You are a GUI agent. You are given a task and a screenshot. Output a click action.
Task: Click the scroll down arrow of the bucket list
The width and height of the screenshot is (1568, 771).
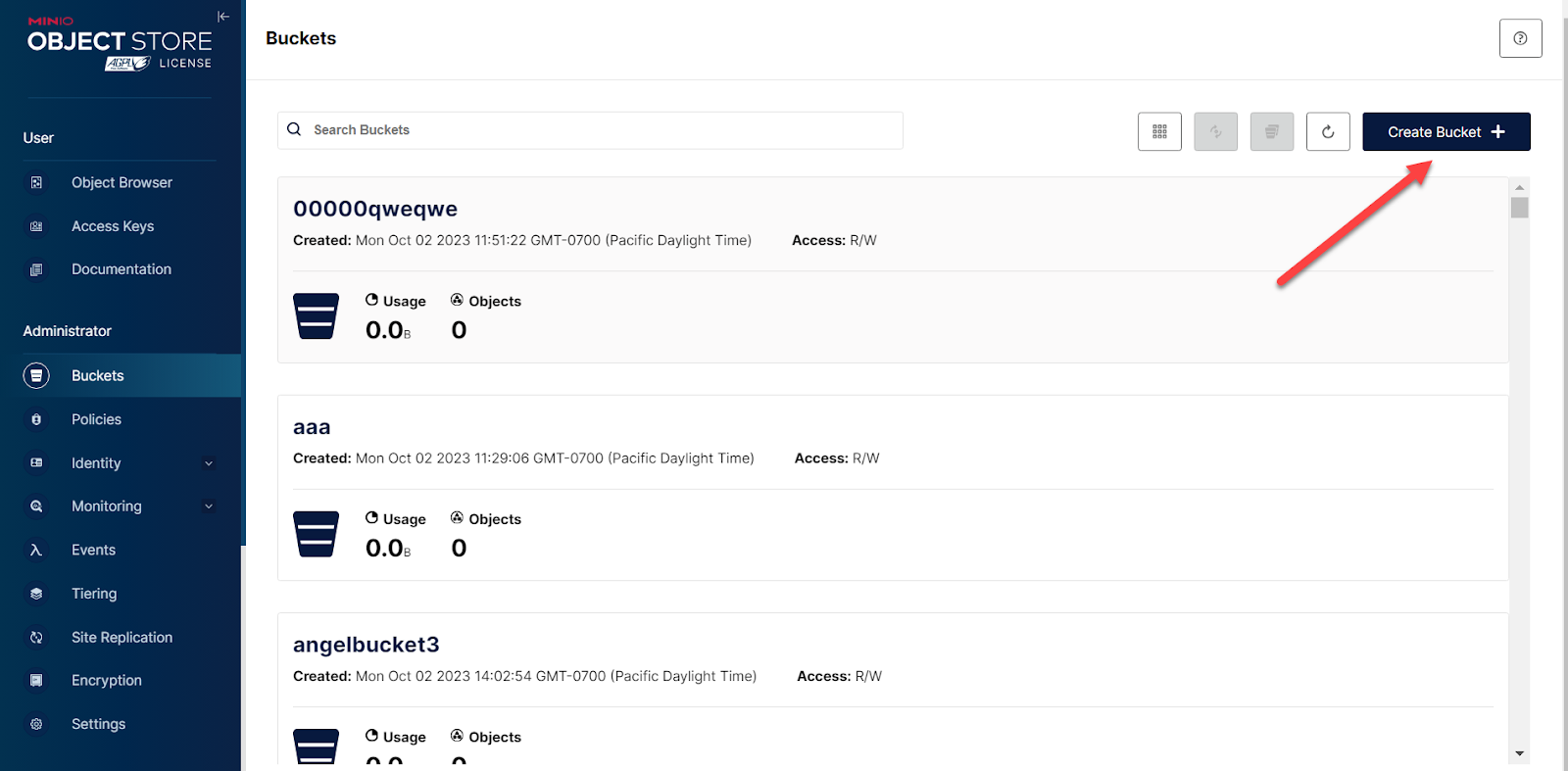pos(1519,753)
